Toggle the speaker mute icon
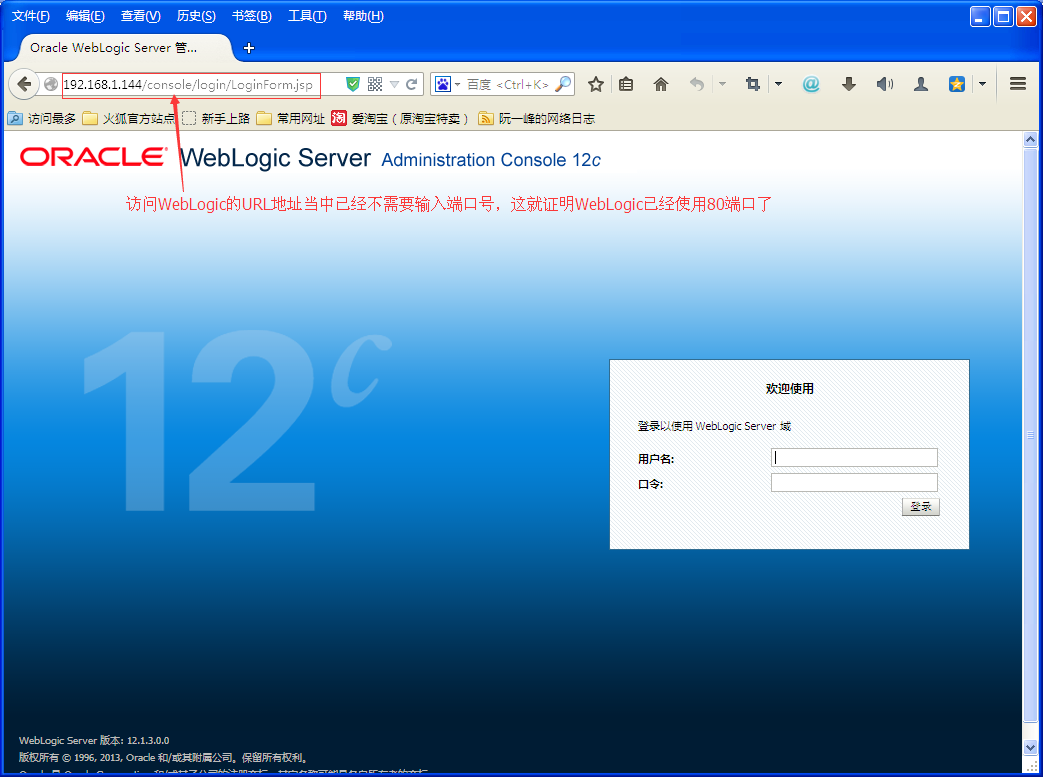Viewport: 1043px width, 777px height. point(885,84)
